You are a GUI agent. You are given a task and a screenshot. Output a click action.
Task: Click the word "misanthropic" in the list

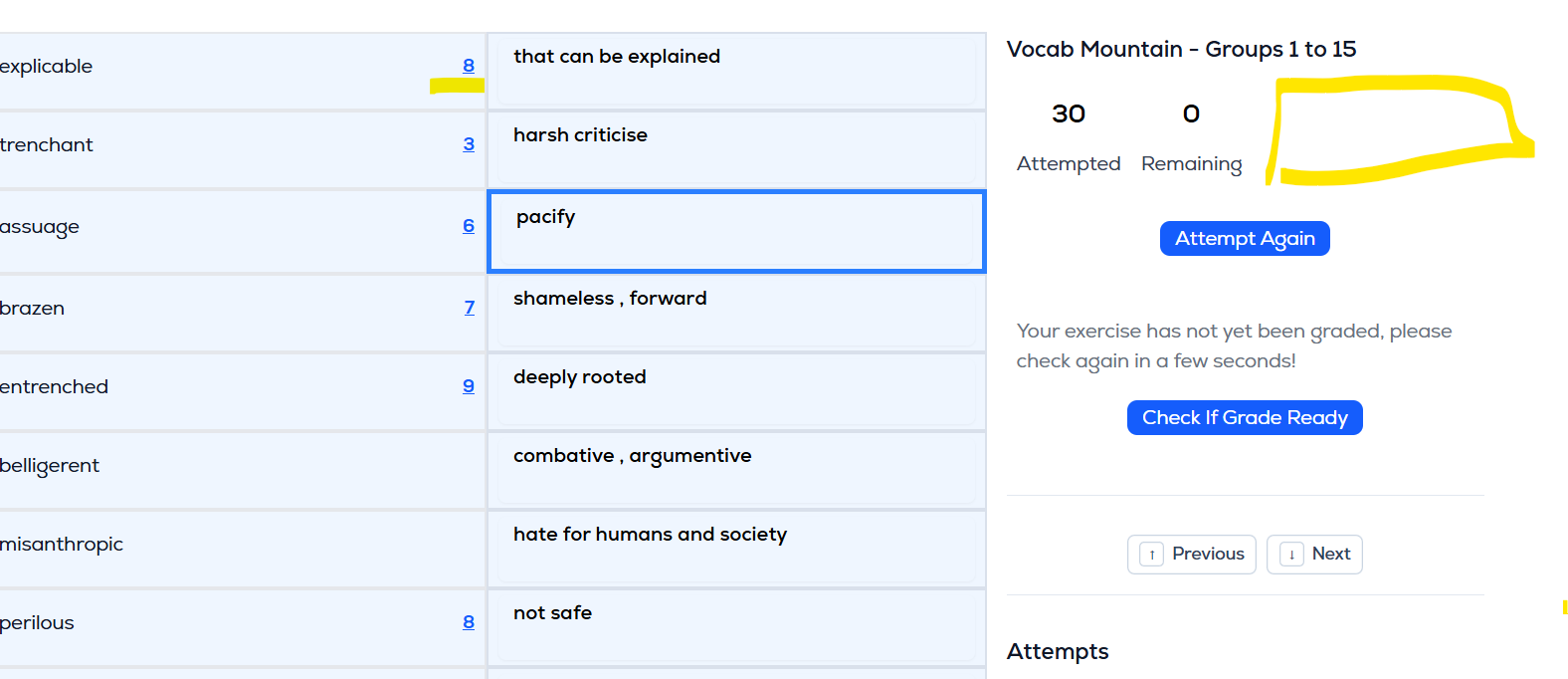tap(62, 545)
